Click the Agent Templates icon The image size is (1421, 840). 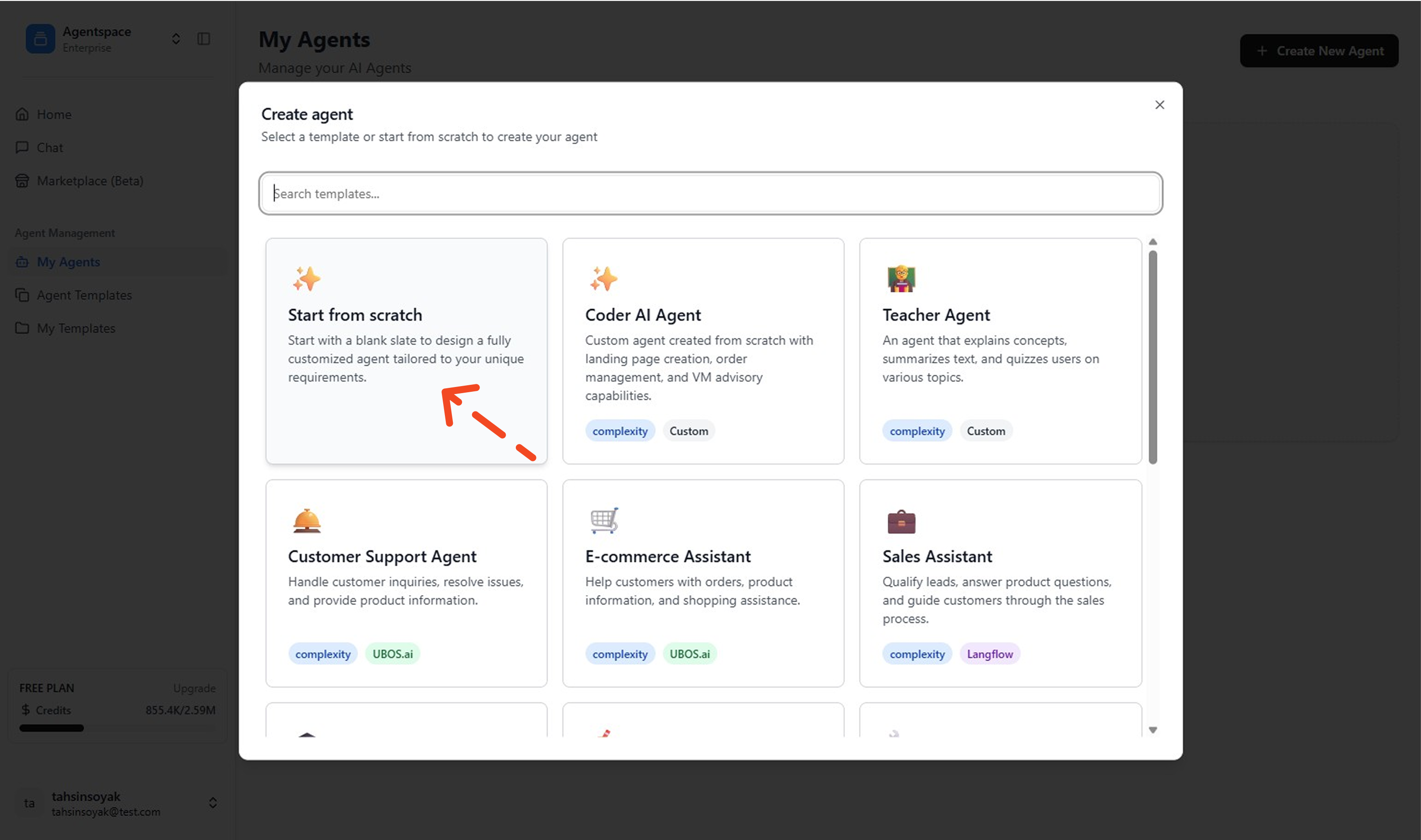point(22,295)
